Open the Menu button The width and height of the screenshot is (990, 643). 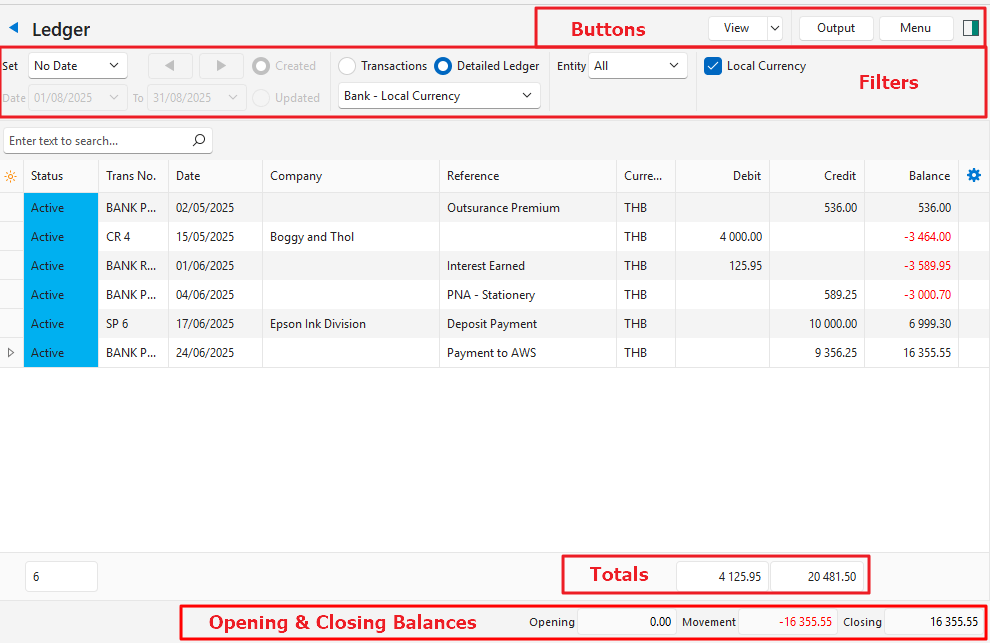tap(915, 28)
